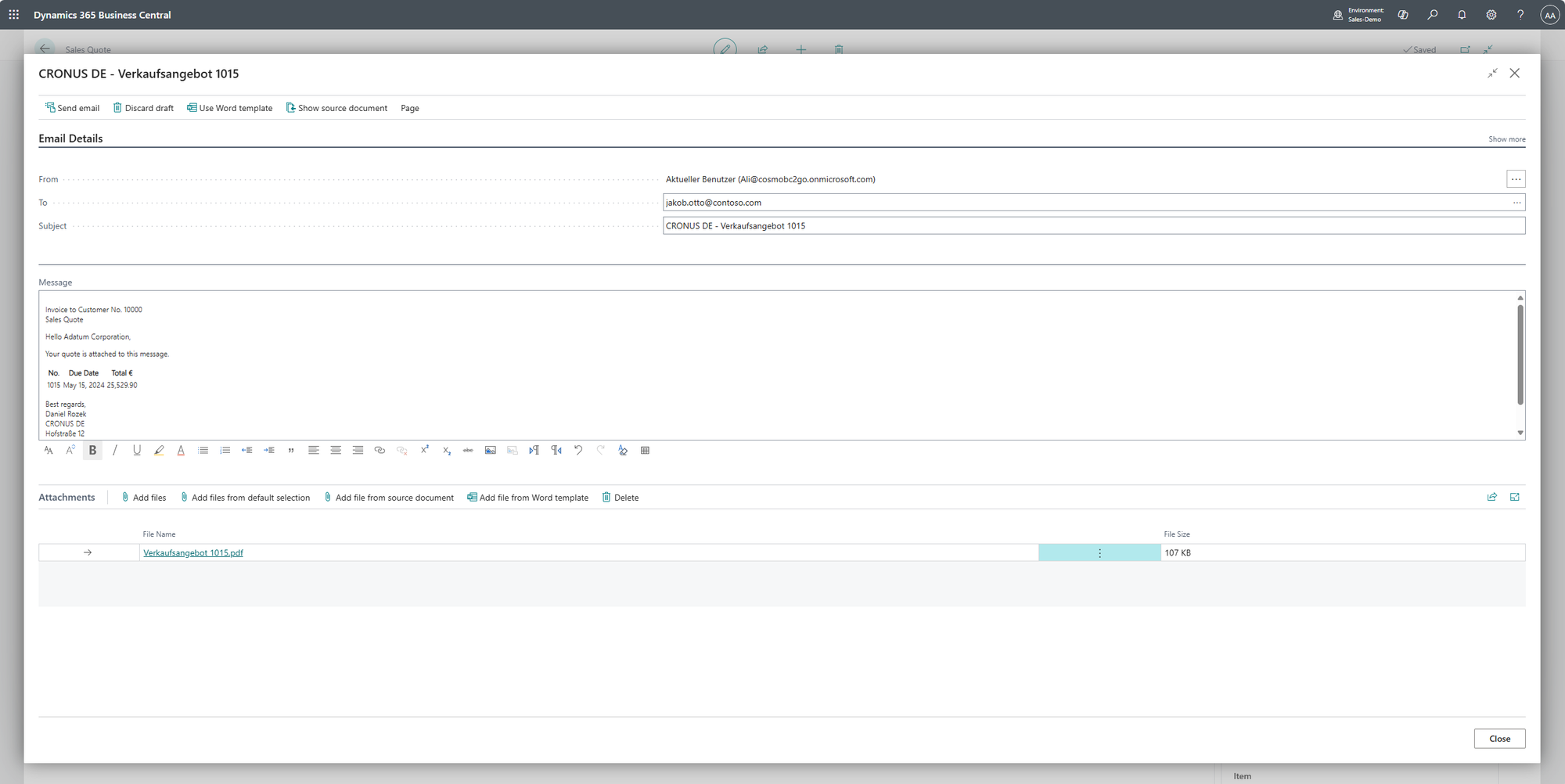
Task: Open the Copilot icon in header
Action: point(1403,15)
